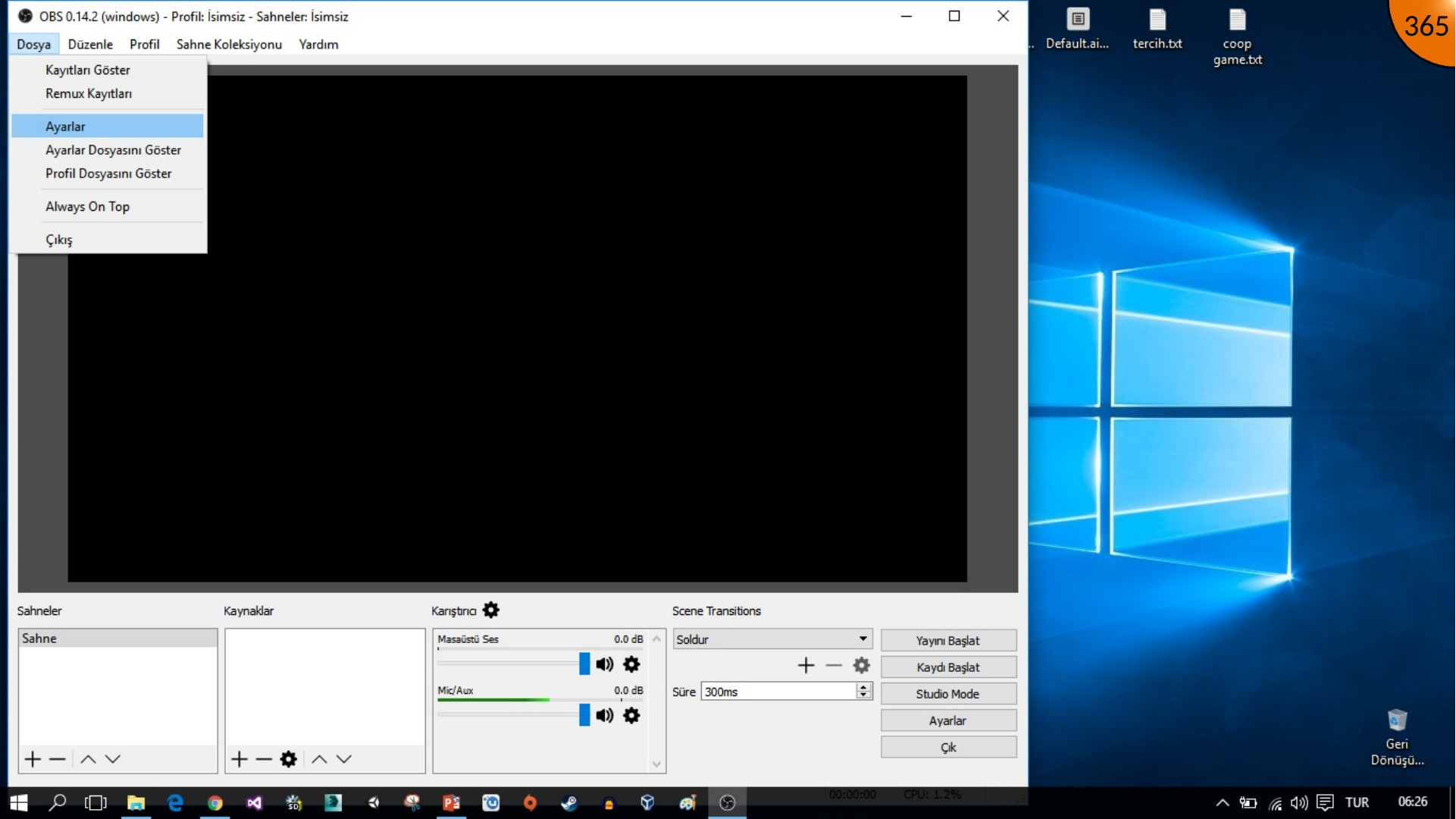
Task: Remove selected scene with minus
Action: click(58, 759)
